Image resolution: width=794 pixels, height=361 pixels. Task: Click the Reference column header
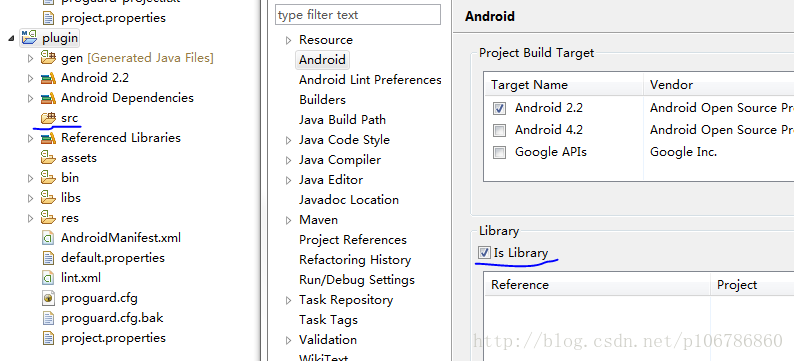pyautogui.click(x=597, y=285)
